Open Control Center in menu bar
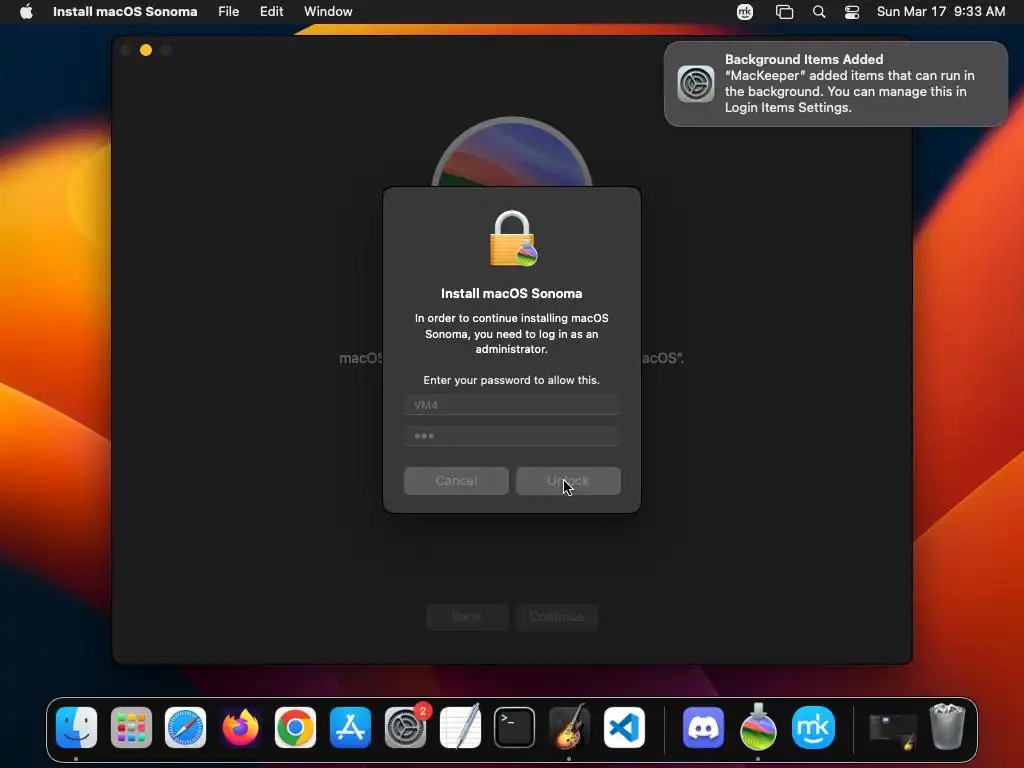 coord(852,11)
